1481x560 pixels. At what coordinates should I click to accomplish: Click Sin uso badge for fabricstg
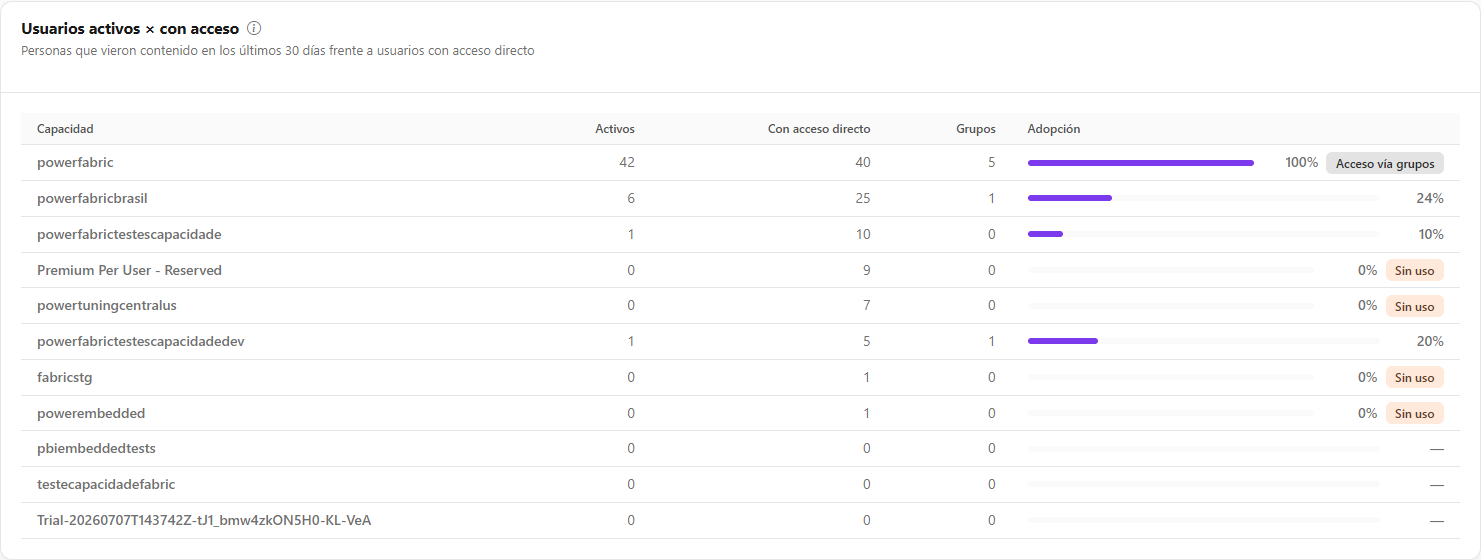pos(1415,377)
